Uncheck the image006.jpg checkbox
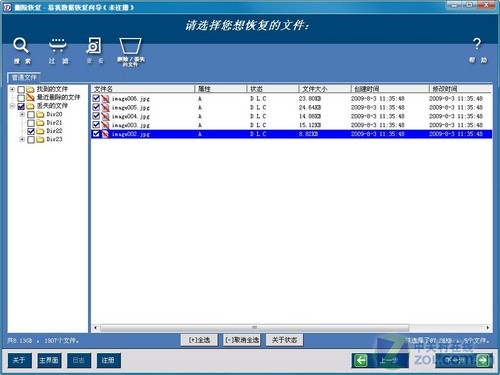 (x=96, y=98)
